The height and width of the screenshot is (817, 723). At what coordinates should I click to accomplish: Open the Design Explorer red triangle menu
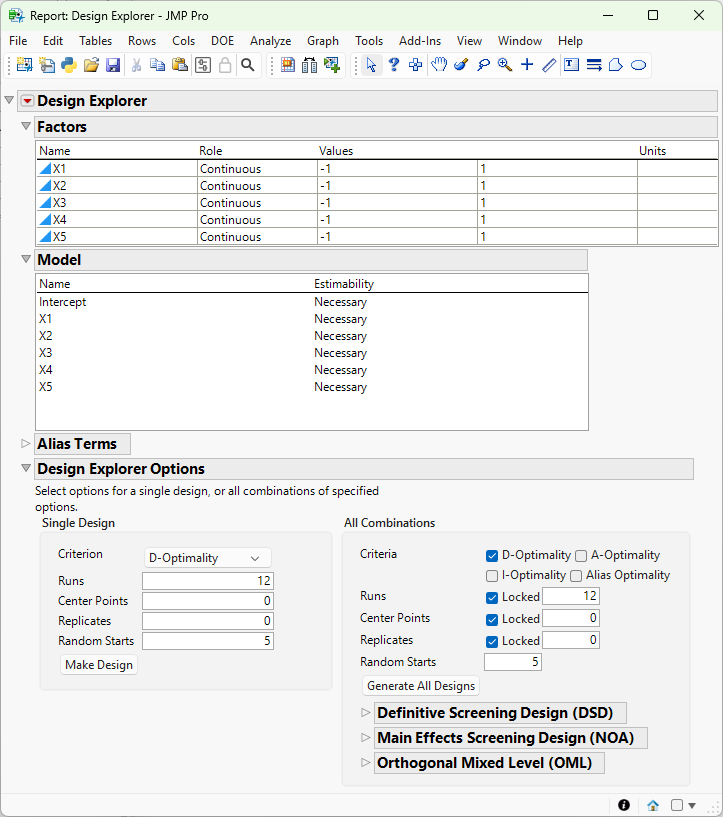click(x=28, y=101)
